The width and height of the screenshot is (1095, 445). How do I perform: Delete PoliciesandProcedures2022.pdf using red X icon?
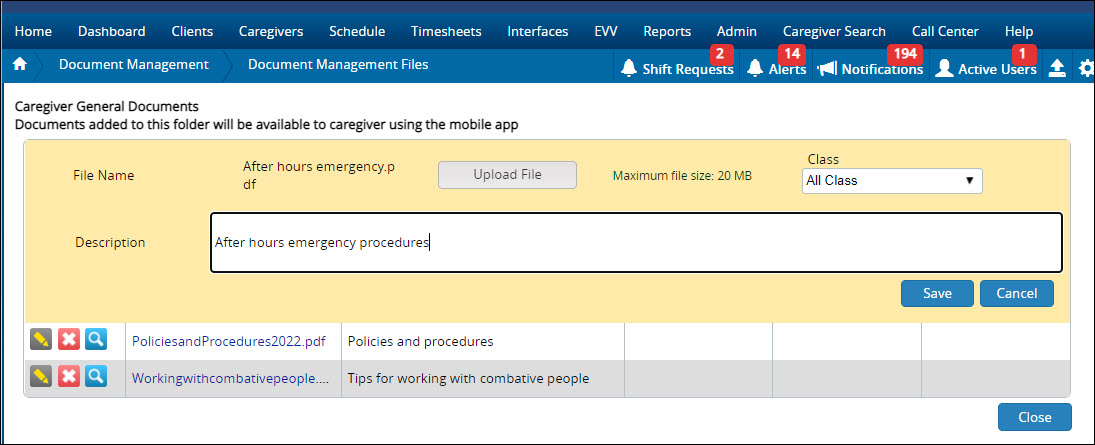68,340
